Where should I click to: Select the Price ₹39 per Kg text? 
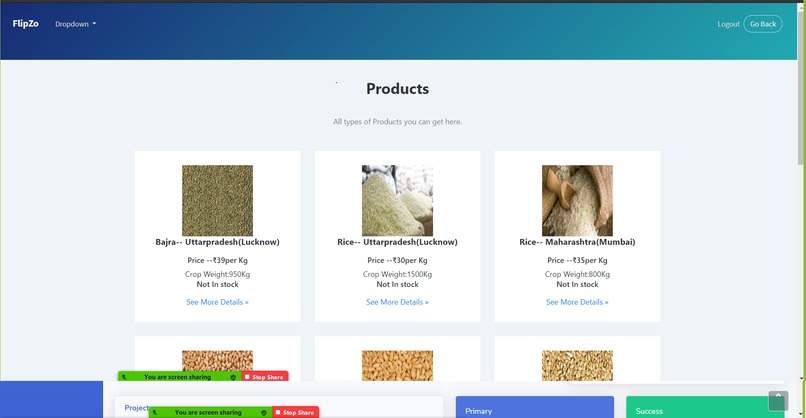click(217, 260)
